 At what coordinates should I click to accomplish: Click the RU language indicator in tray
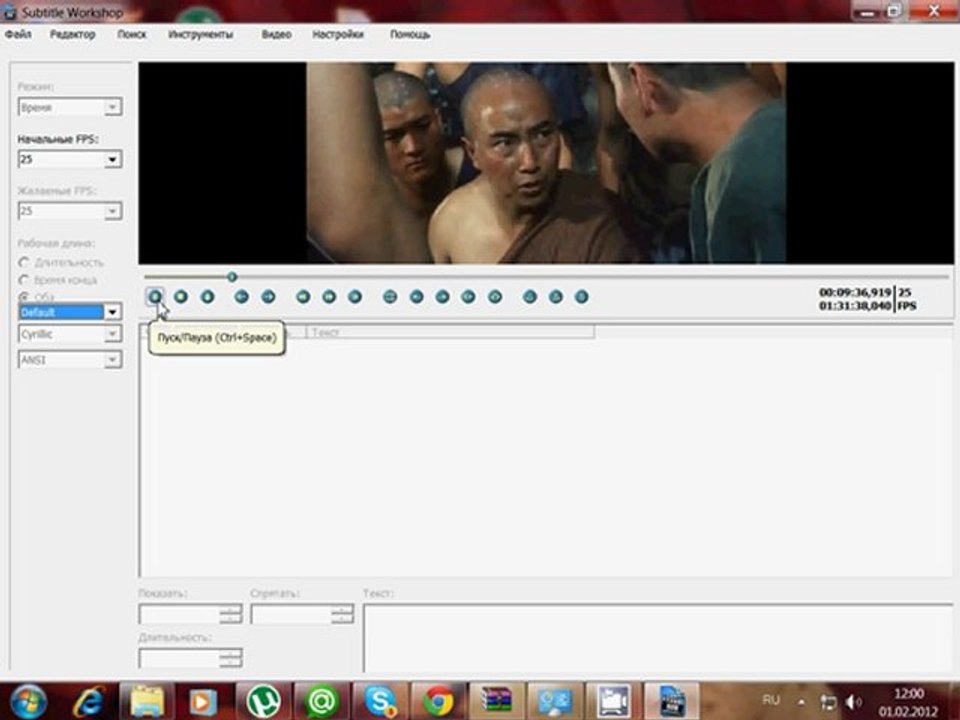(771, 700)
